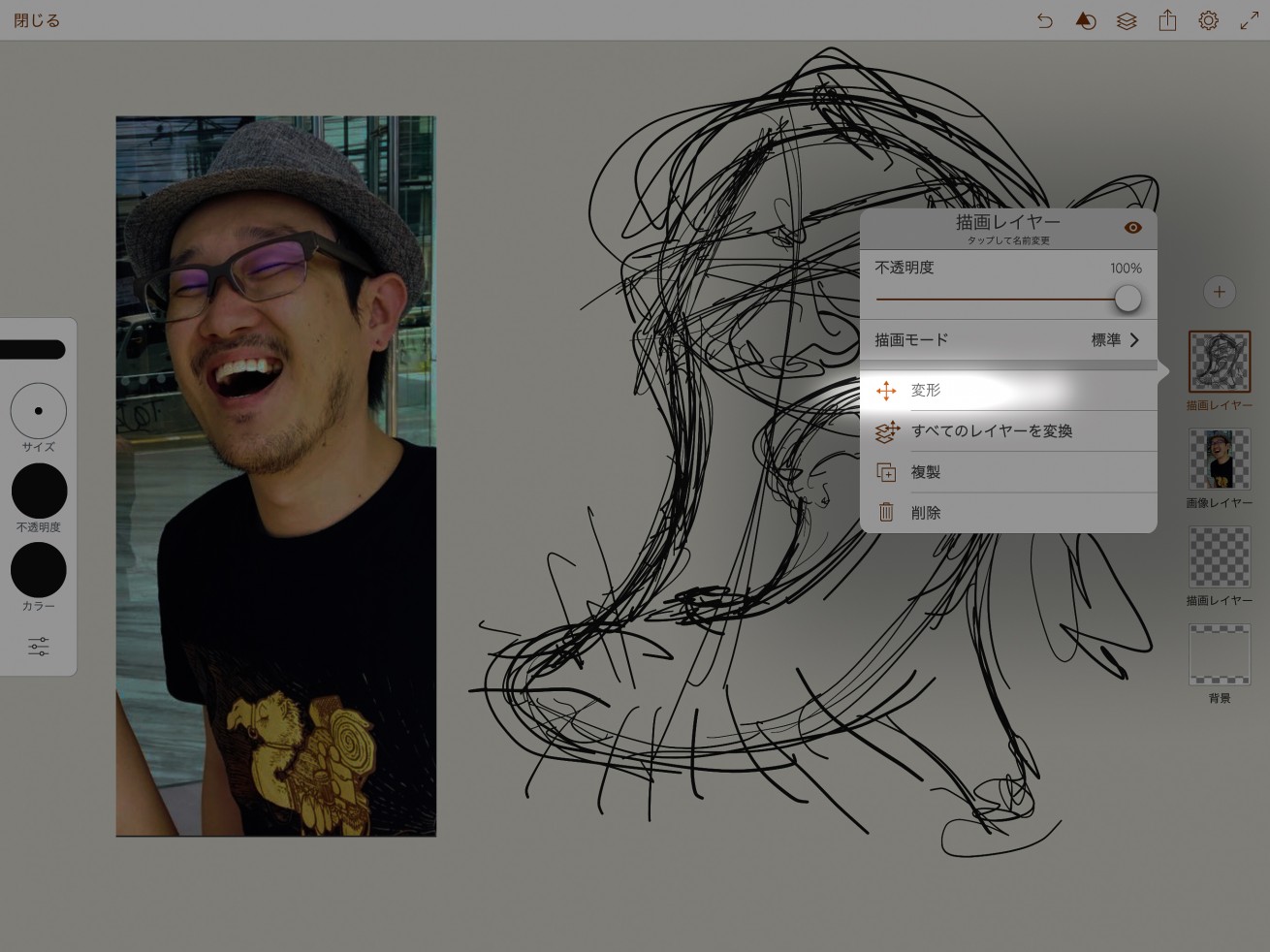Select the empty 描画レイヤー thumbnail
Screen dimensions: 1270x952
[1220, 556]
